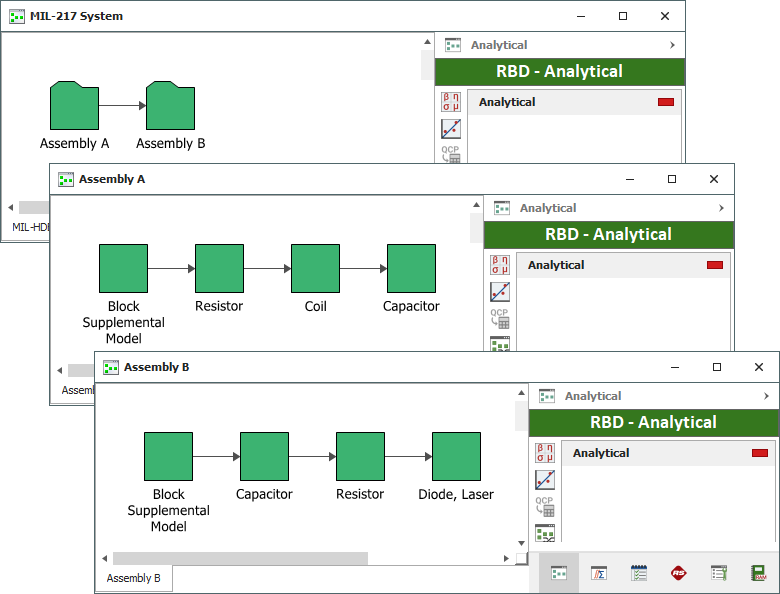Viewport: 780px width, 594px height.
Task: Click the list with wrench icon in bottom toolbar
Action: pyautogui.click(x=719, y=573)
